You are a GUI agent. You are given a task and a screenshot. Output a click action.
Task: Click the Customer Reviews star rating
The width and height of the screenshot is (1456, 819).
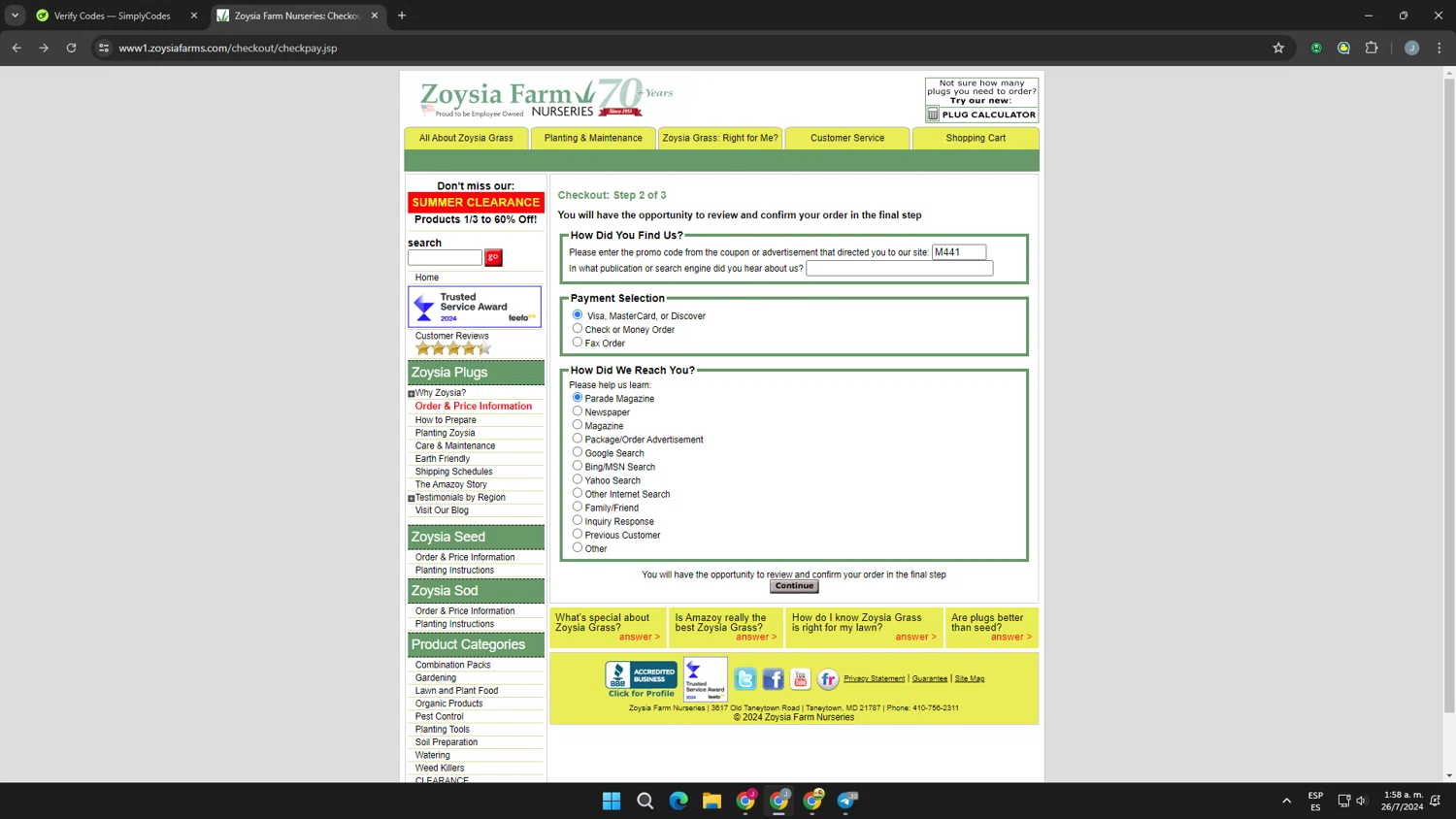point(453,348)
